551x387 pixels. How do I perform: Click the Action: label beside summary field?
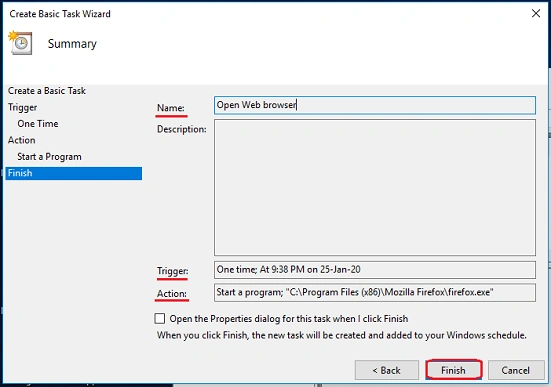coord(172,294)
